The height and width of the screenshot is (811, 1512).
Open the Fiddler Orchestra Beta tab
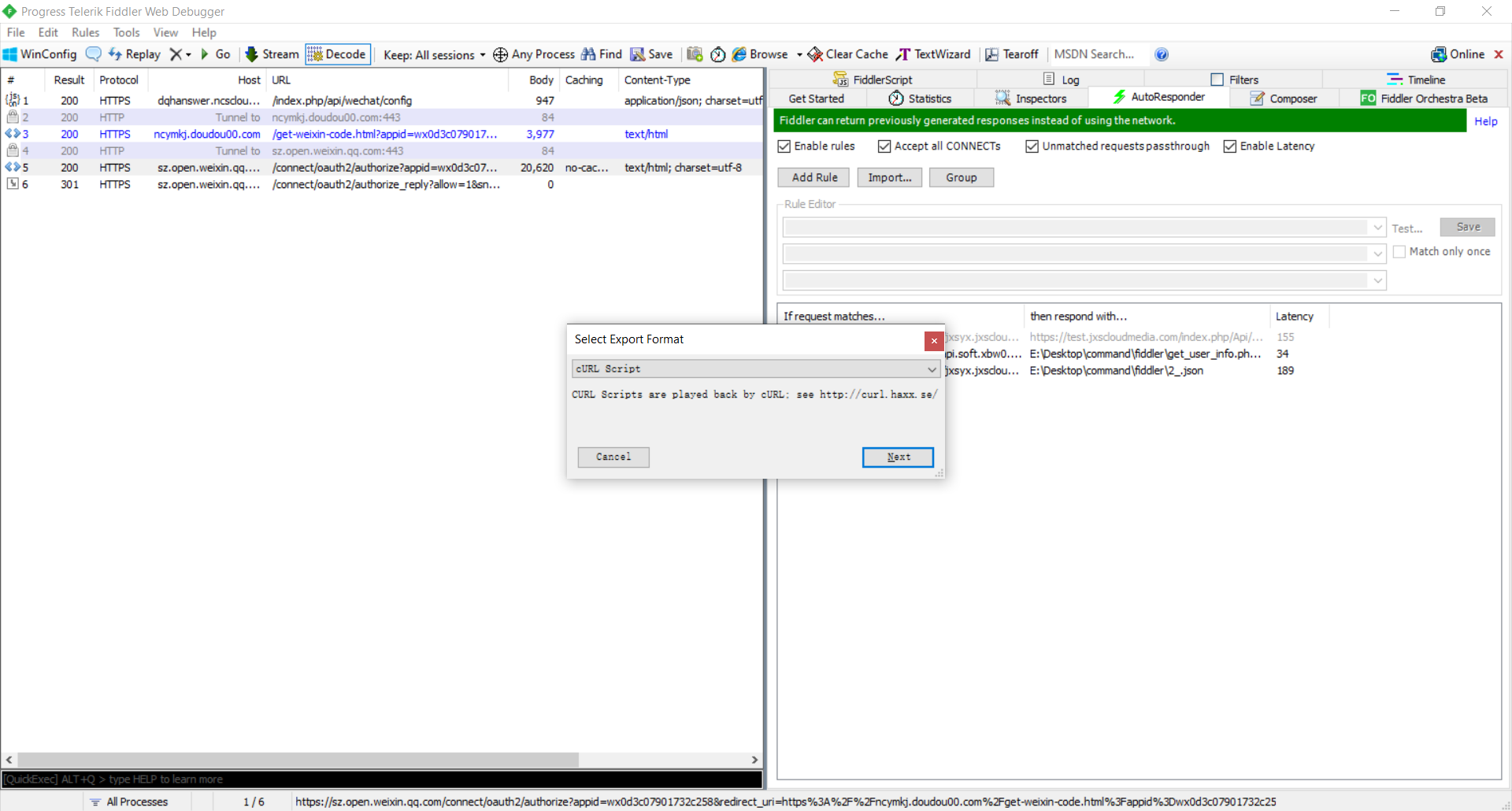point(1424,98)
